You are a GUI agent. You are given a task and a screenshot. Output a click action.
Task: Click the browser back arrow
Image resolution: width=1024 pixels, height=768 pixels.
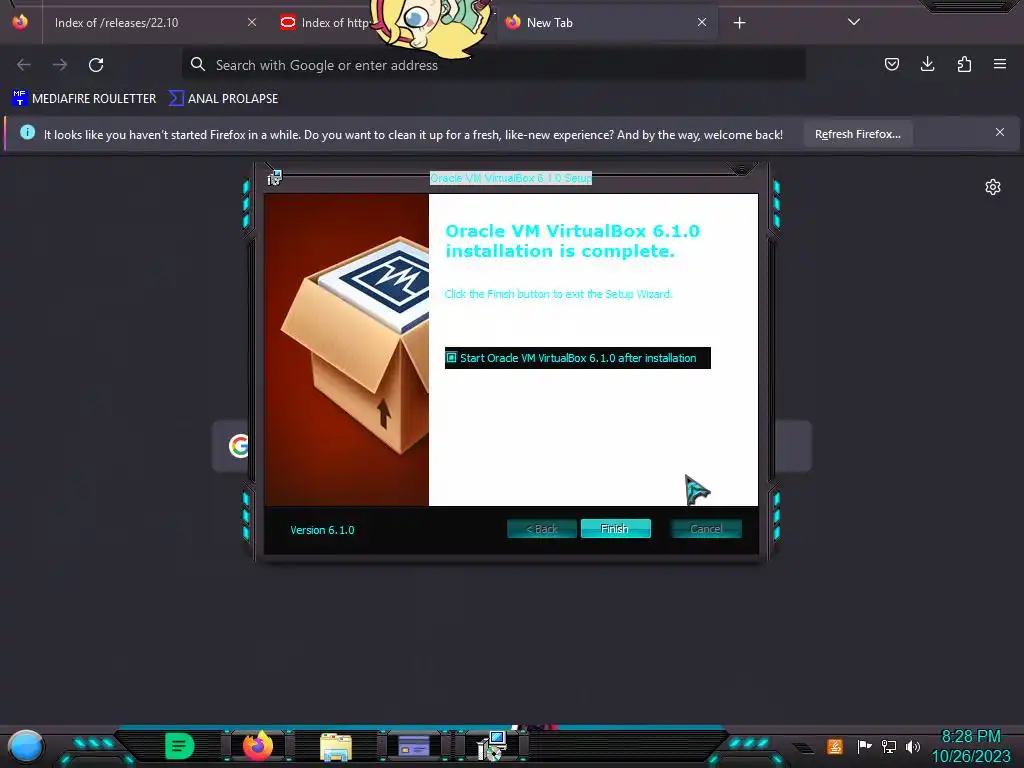(24, 65)
